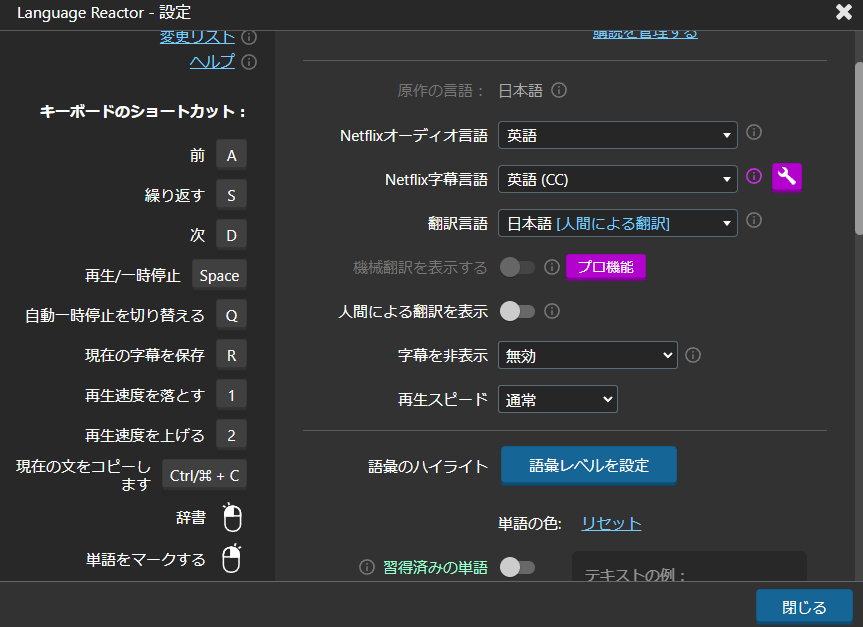This screenshot has width=863, height=627.
Task: Click info icon beside 原作の言語 日本語
Action: 560,90
